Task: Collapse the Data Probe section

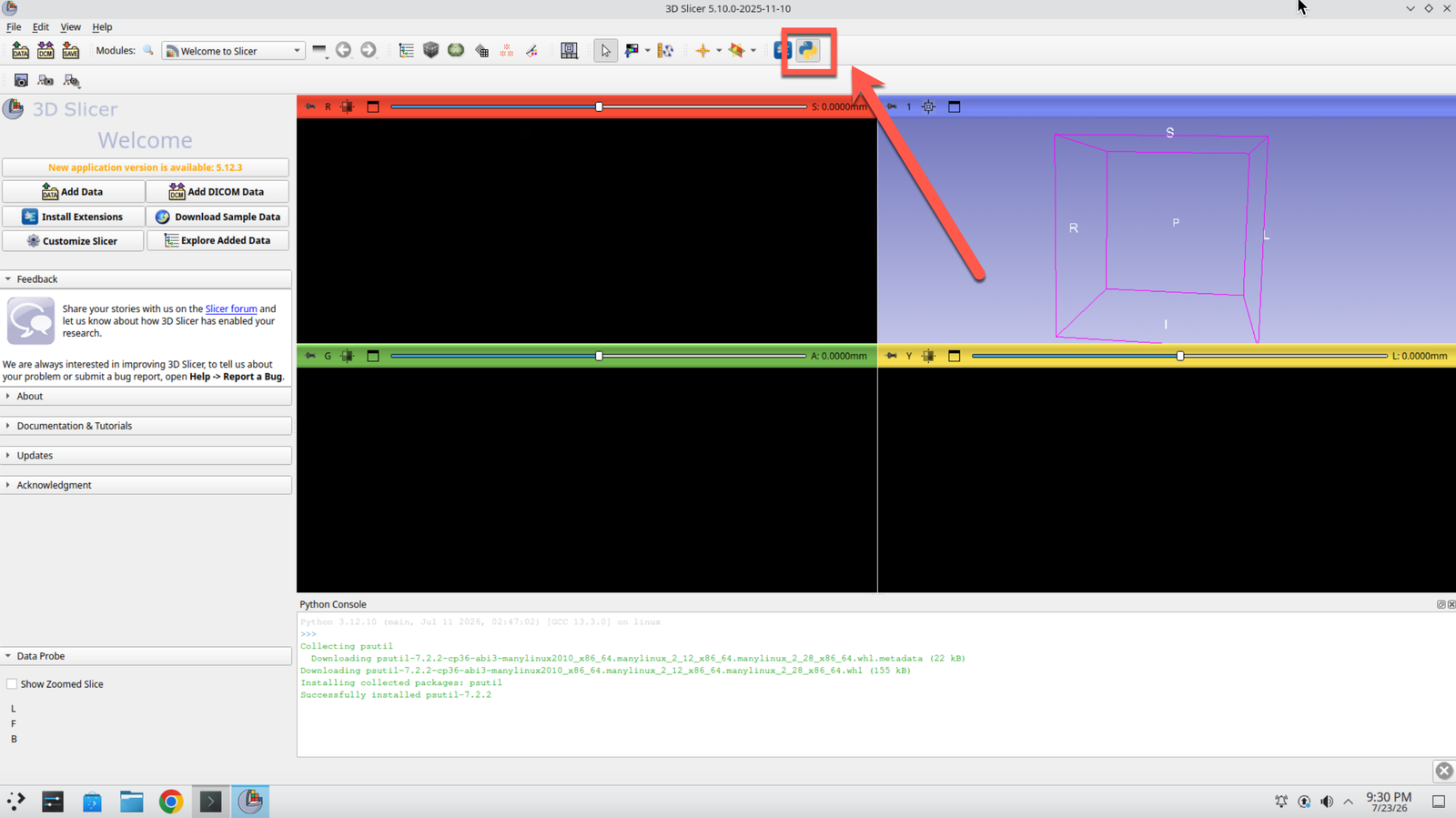Action: pos(146,656)
